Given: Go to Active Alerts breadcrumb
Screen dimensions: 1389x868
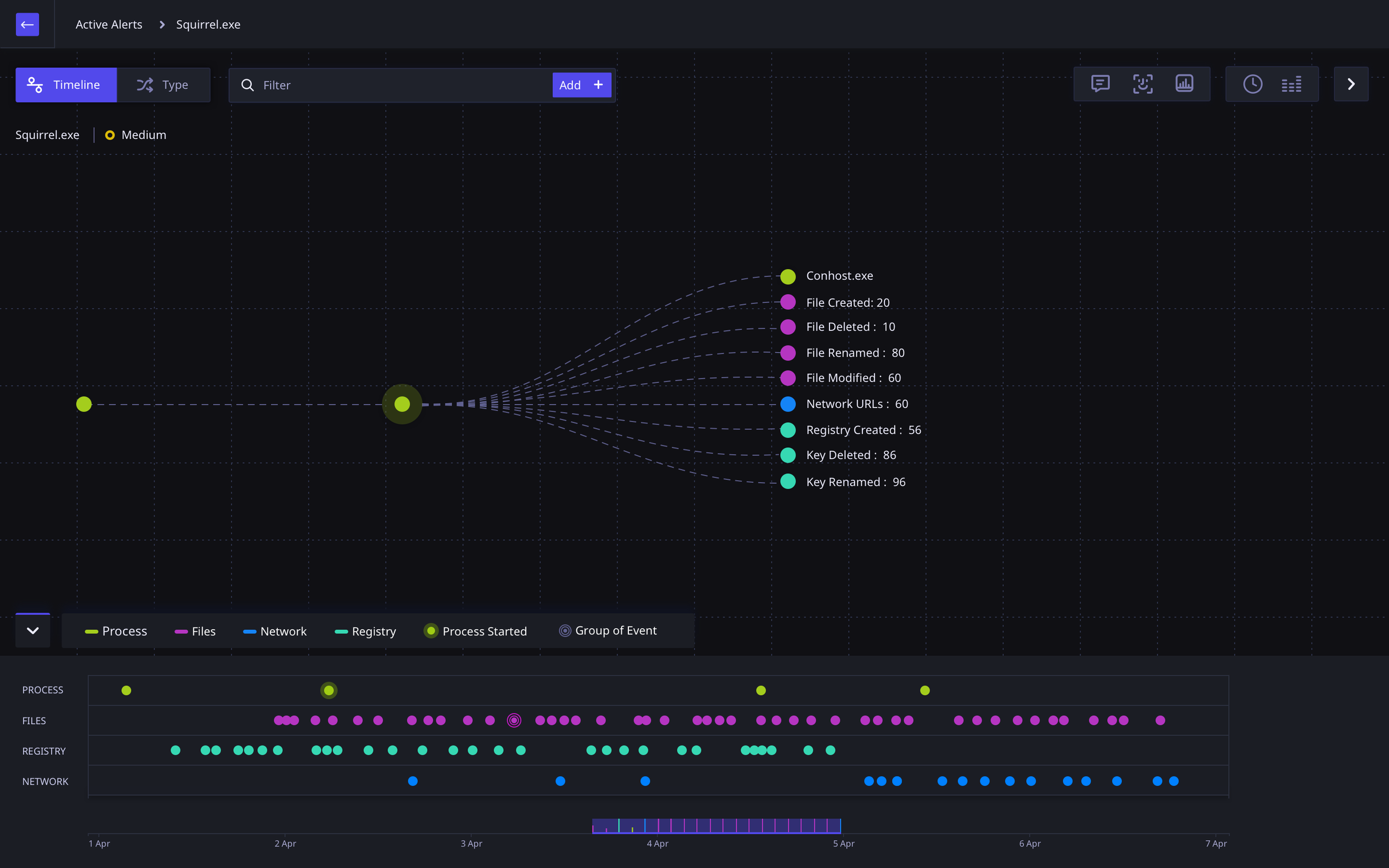Looking at the screenshot, I should click(x=108, y=24).
